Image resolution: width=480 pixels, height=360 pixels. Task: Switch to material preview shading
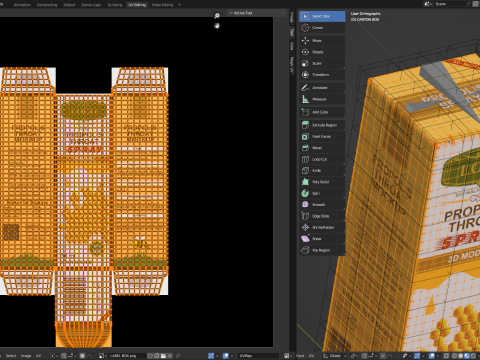(x=467, y=356)
